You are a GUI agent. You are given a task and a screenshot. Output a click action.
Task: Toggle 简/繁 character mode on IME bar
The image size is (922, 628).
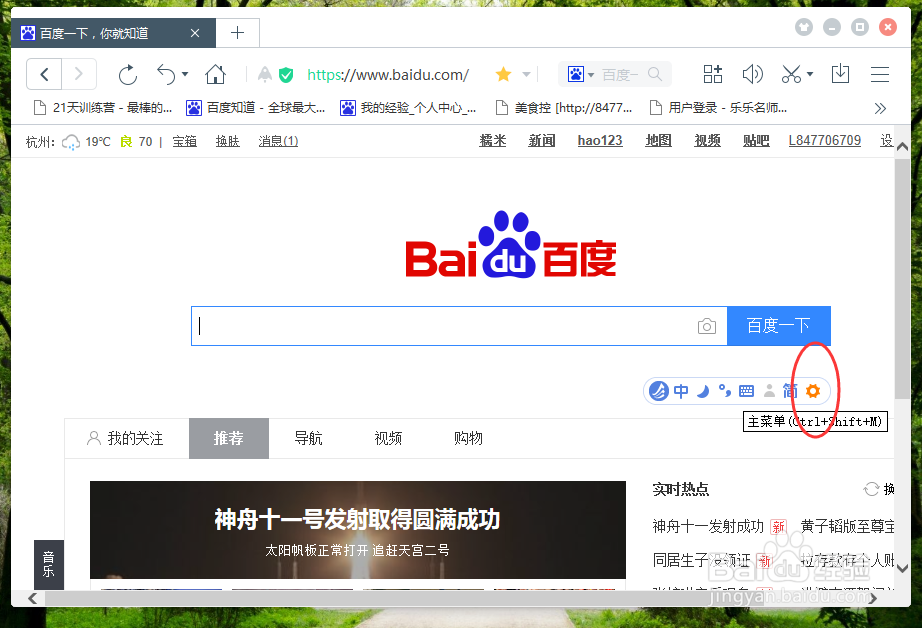(x=791, y=390)
